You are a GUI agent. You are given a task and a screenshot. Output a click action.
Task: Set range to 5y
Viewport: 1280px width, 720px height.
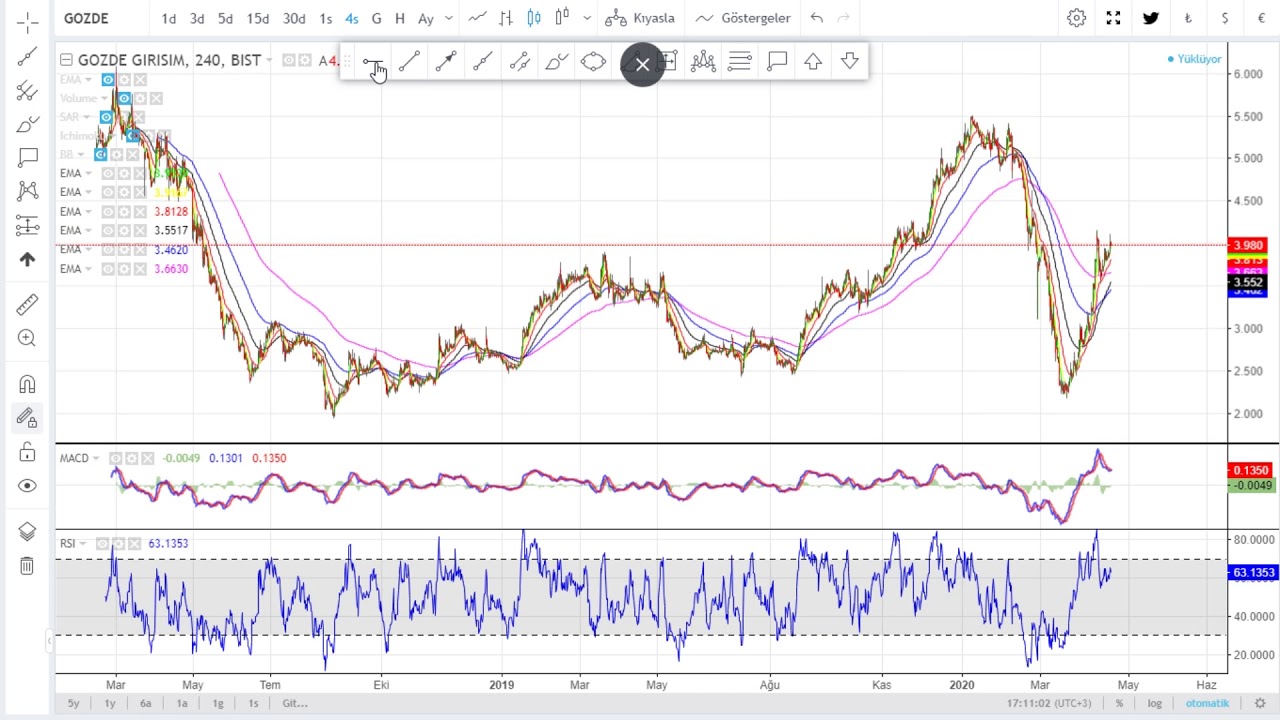74,703
